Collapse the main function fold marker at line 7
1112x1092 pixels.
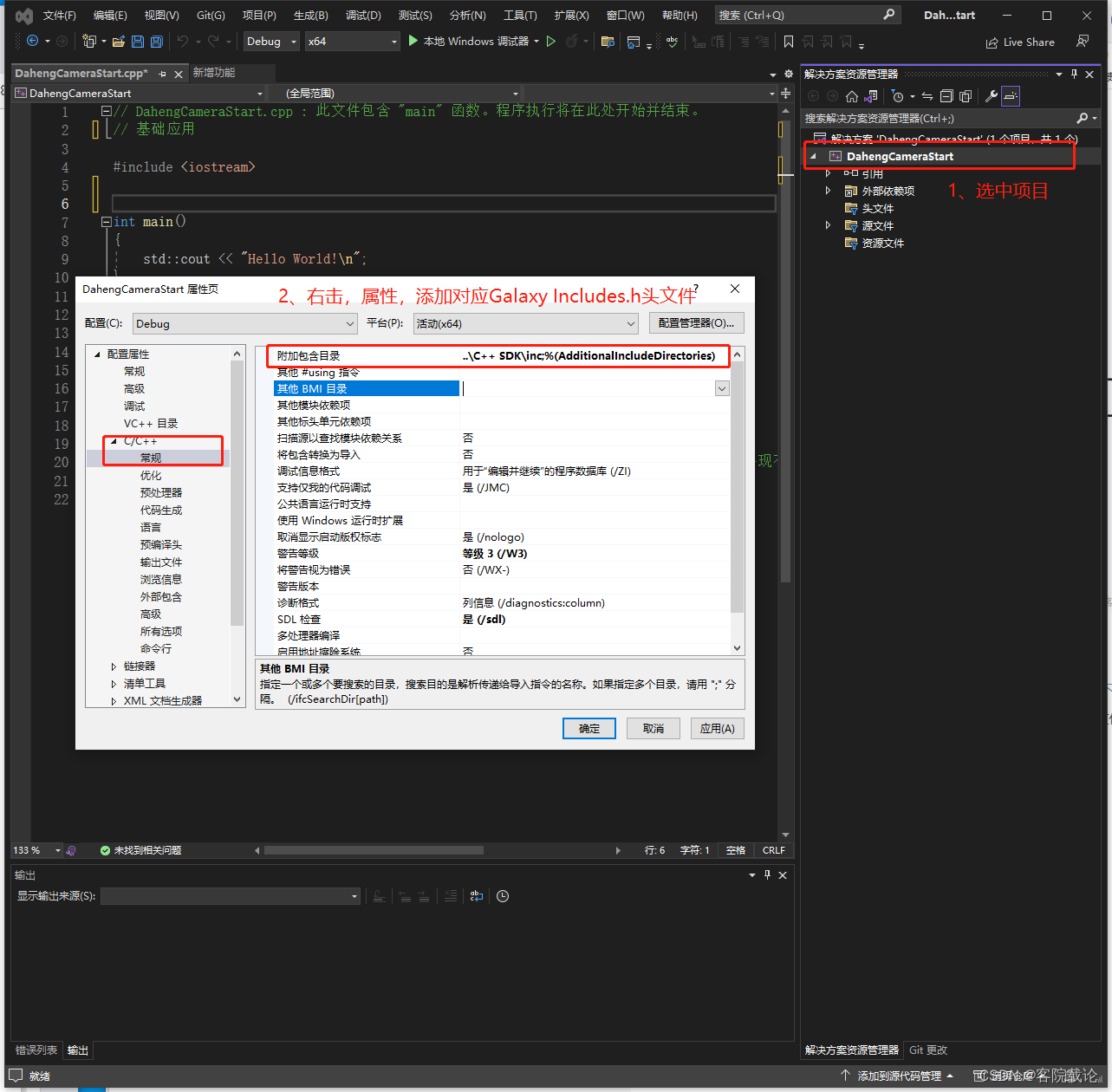pos(106,222)
